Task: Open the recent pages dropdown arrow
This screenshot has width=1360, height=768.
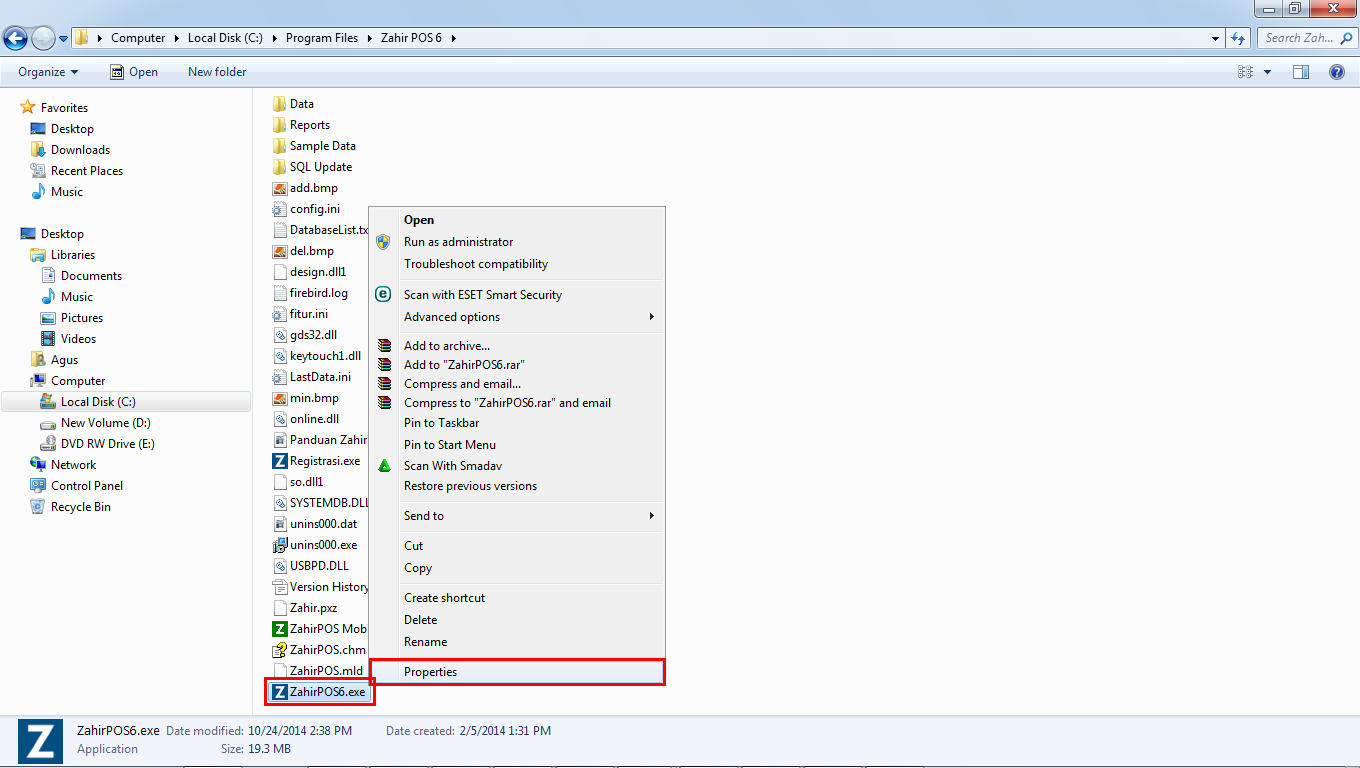Action: 64,39
